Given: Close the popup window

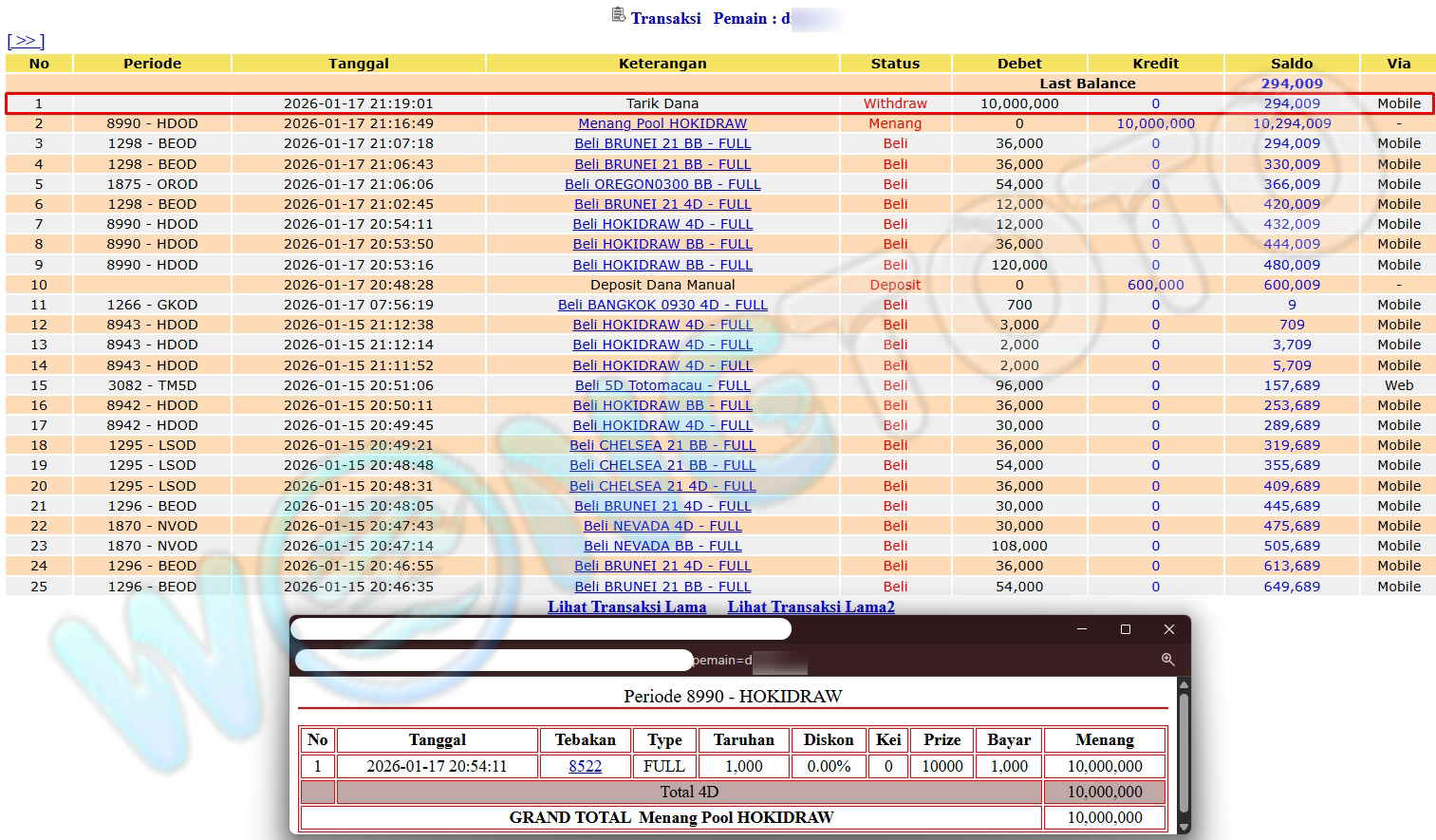Looking at the screenshot, I should 1169,629.
